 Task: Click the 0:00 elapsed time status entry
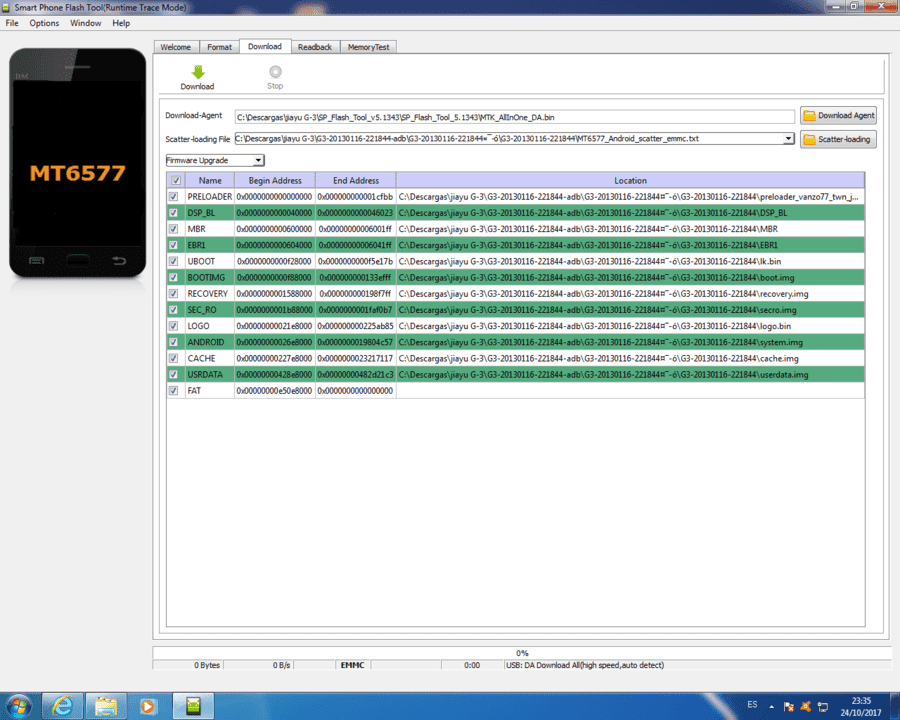472,665
